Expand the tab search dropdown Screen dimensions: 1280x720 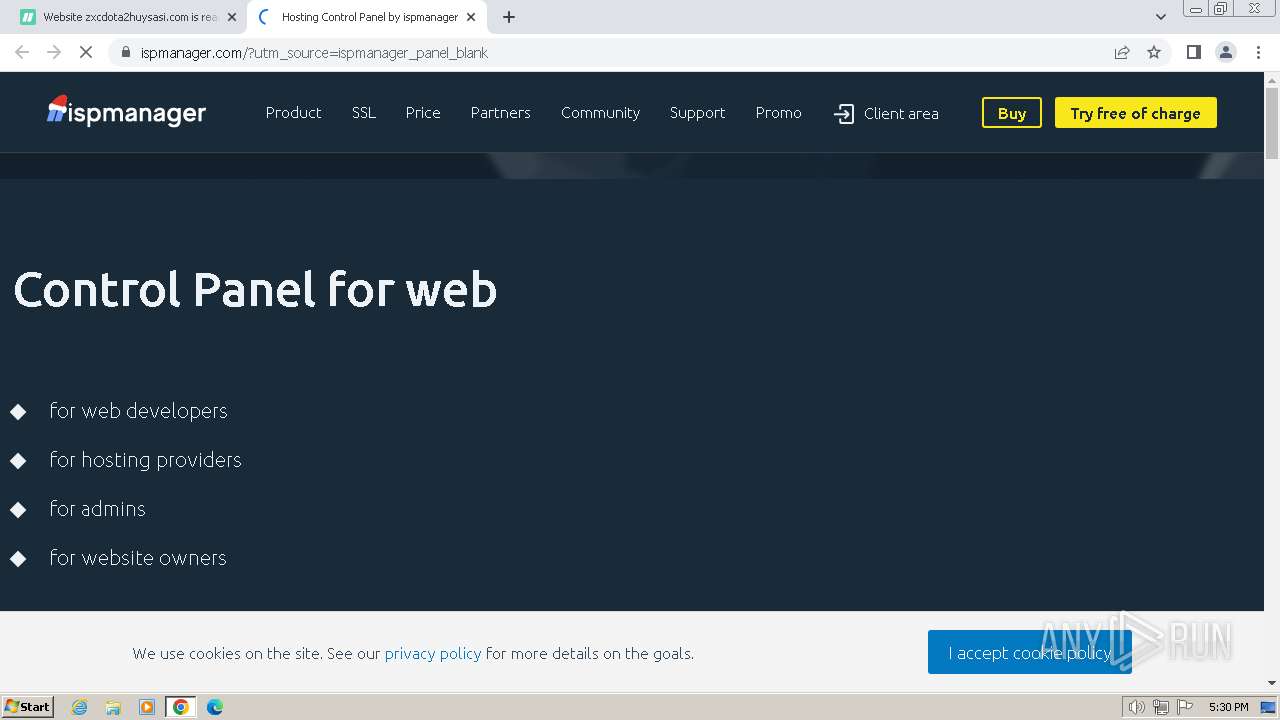coord(1161,17)
